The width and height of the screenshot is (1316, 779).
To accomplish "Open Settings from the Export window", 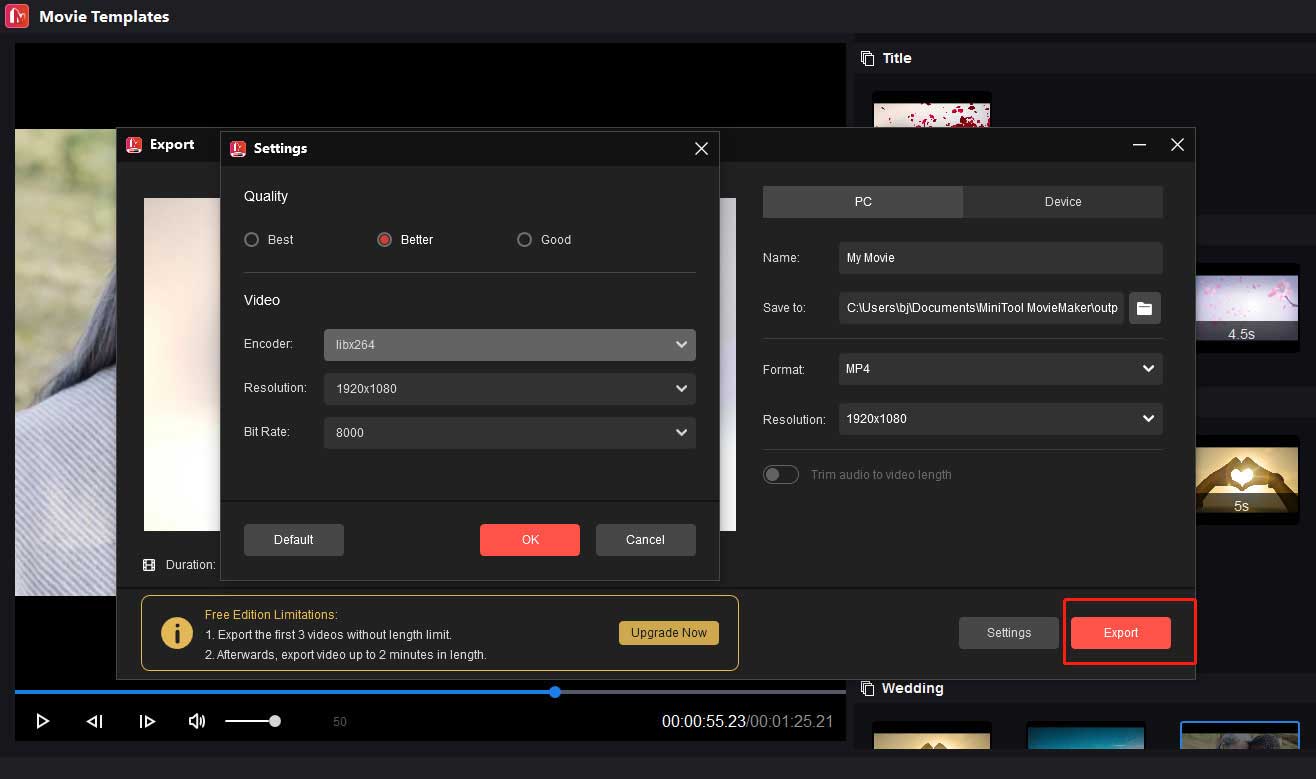I will tap(1009, 633).
